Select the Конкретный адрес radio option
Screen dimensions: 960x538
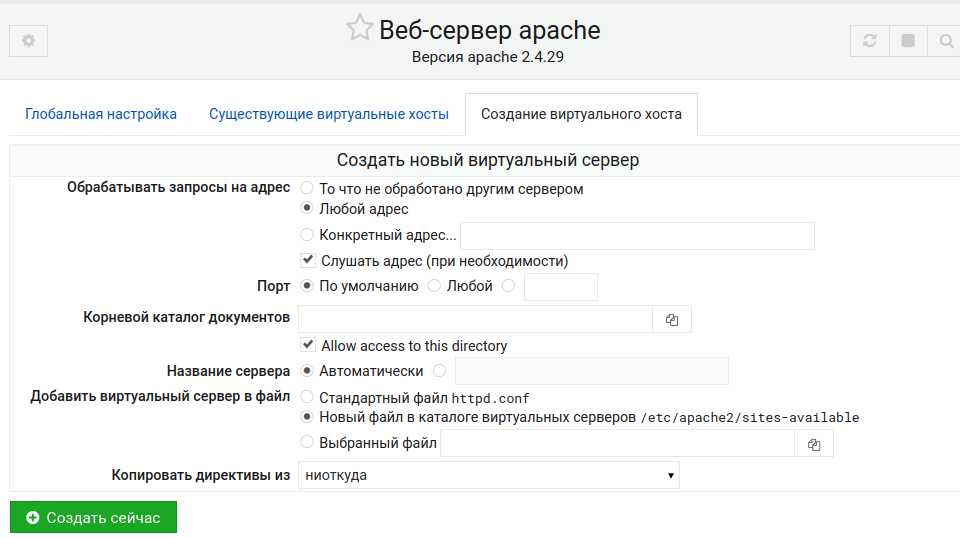pyautogui.click(x=307, y=235)
